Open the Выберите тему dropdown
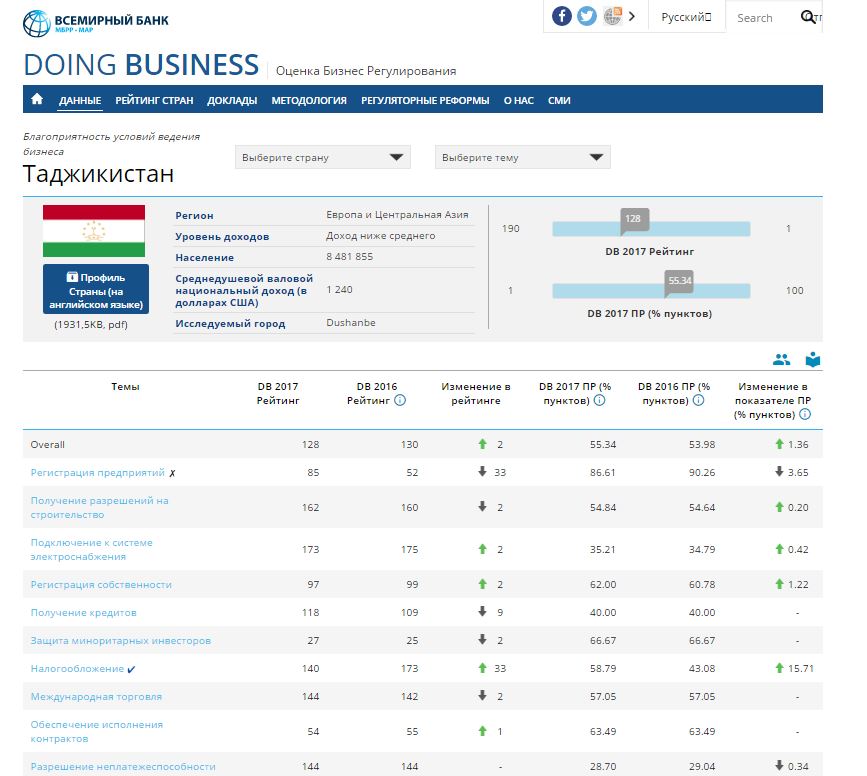 522,157
